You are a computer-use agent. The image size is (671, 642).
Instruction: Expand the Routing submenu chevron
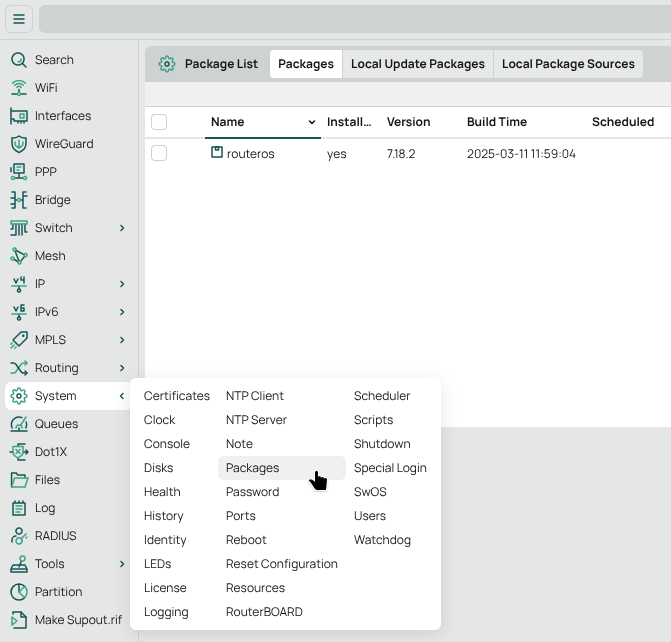[x=122, y=368]
